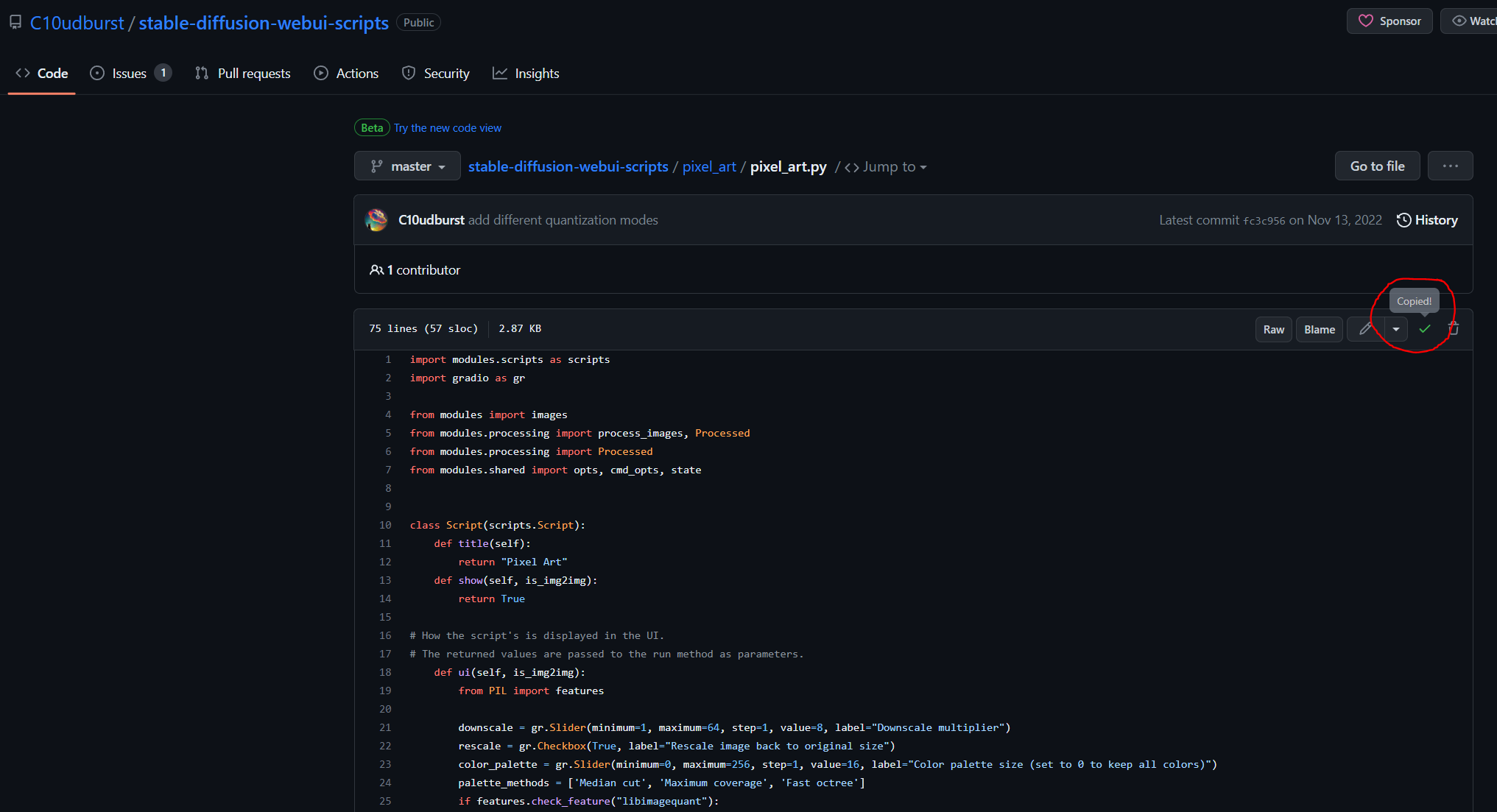The image size is (1497, 812).
Task: Click the Raw button
Action: pos(1273,330)
